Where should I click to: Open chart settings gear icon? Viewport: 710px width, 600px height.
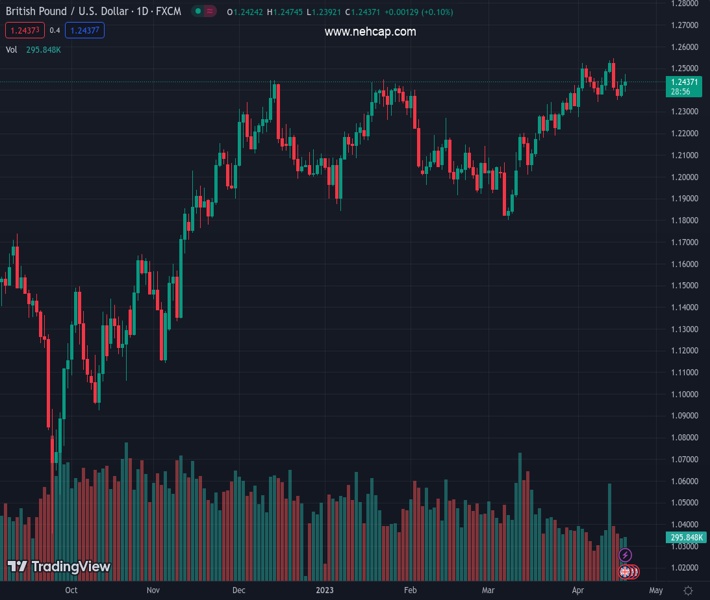click(x=688, y=591)
